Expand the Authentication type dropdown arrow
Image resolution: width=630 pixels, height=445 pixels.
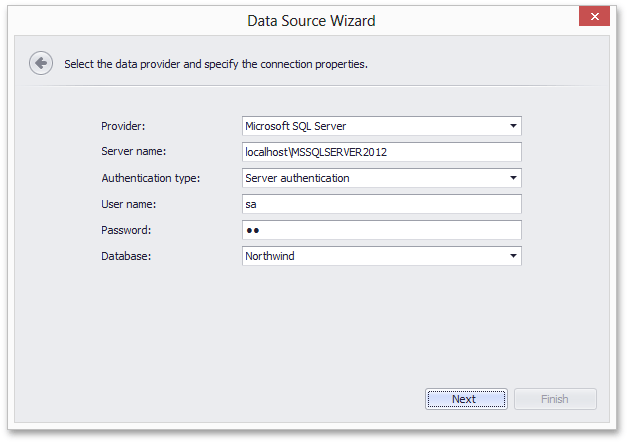tap(513, 178)
